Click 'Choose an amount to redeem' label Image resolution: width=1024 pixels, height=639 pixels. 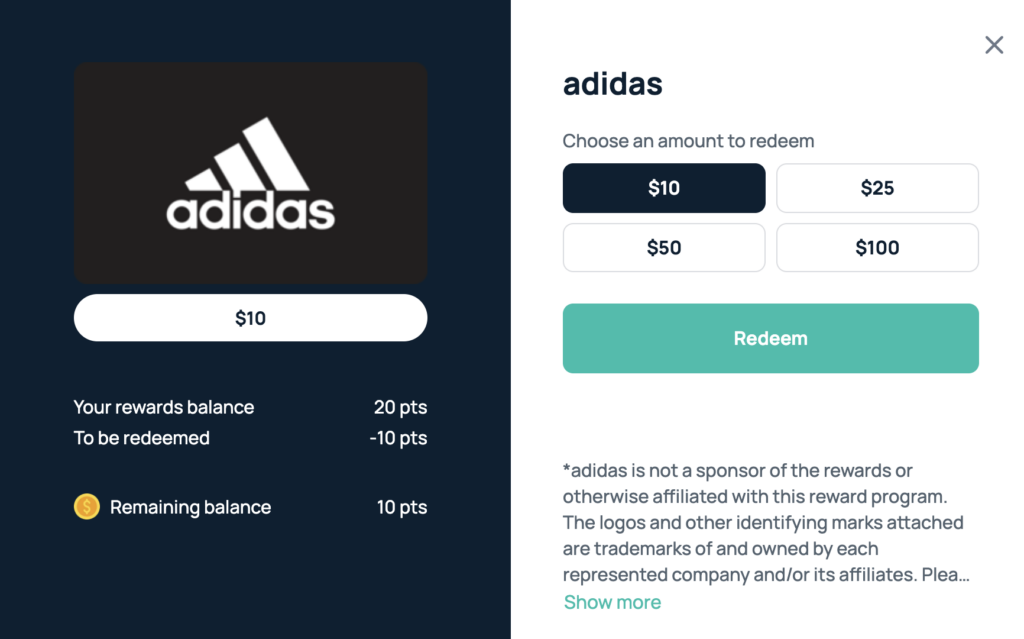[x=688, y=141]
